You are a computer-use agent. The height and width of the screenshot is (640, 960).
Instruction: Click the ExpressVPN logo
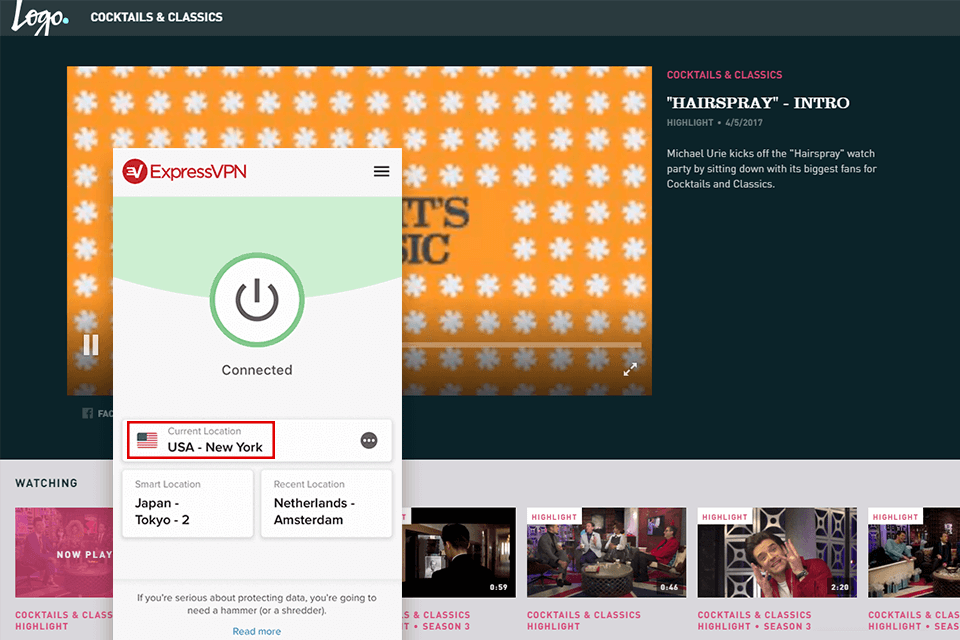184,171
